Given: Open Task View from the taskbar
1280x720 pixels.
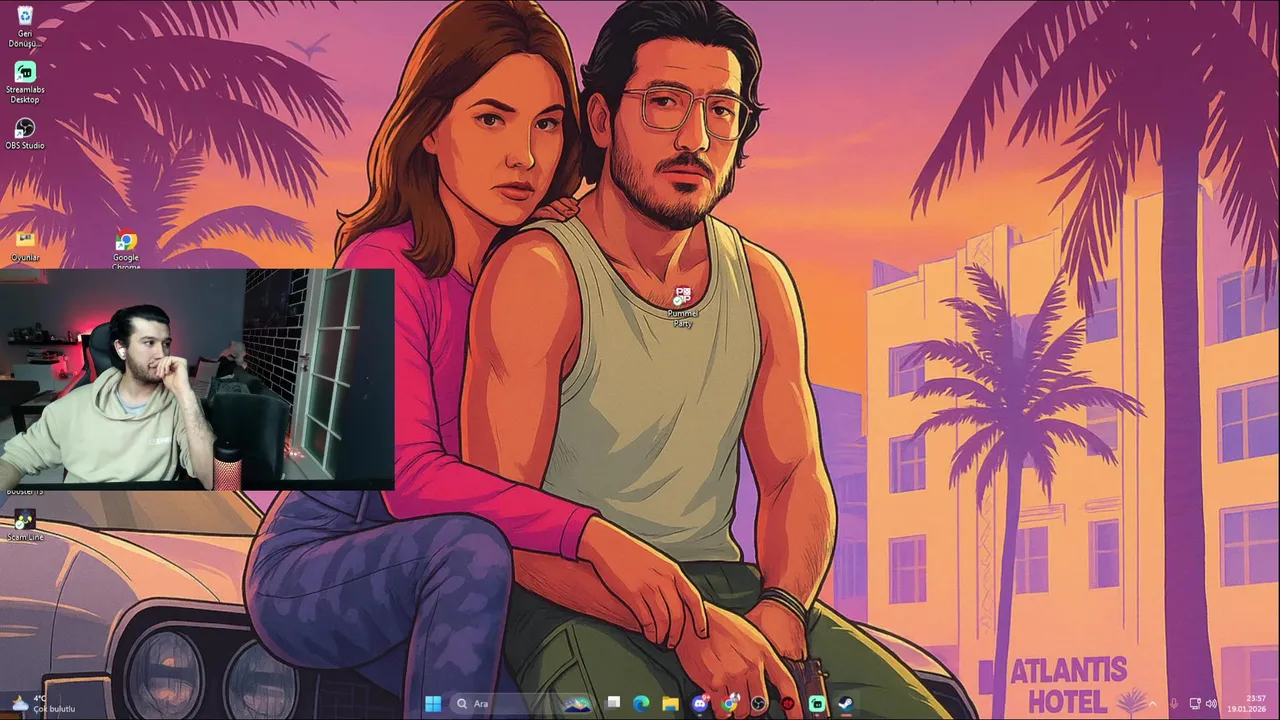Looking at the screenshot, I should click(613, 704).
